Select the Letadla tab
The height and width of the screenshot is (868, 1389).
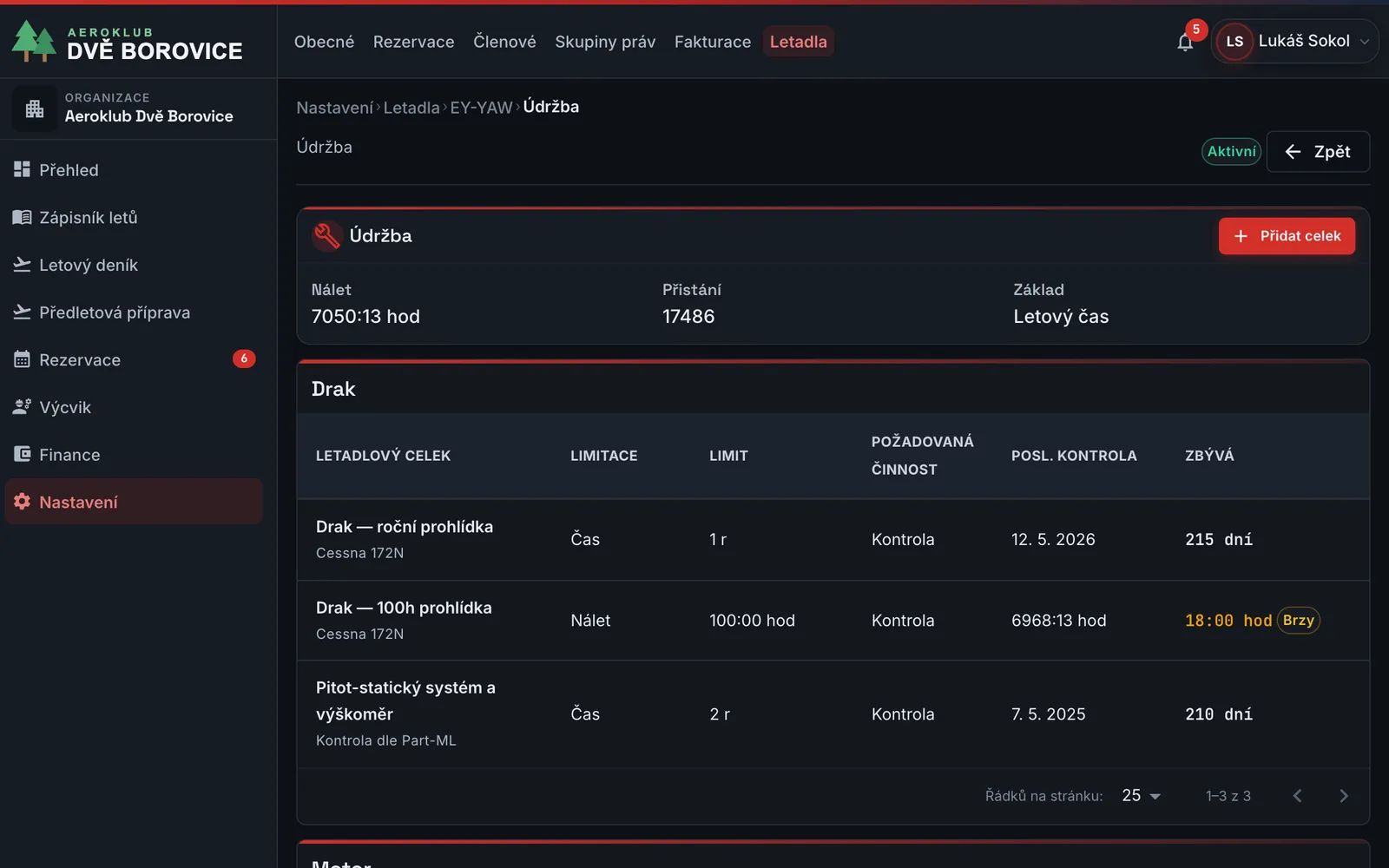[799, 42]
